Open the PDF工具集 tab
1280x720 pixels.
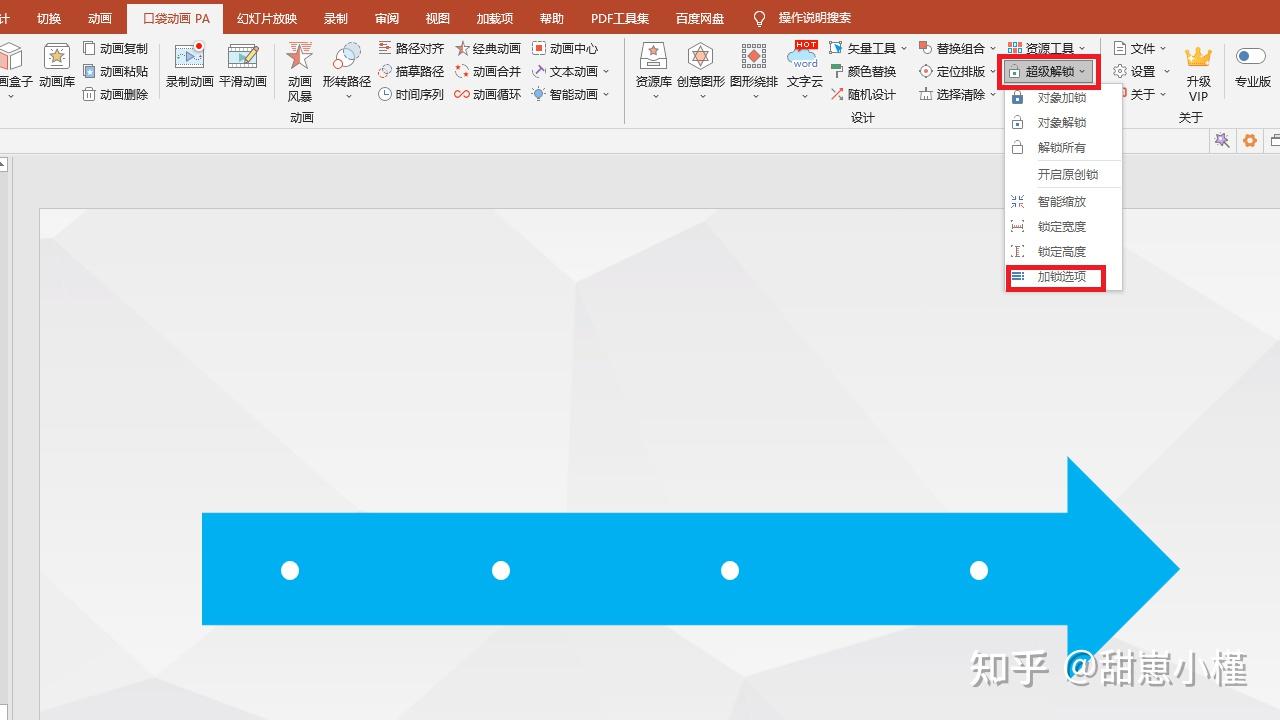click(x=620, y=18)
